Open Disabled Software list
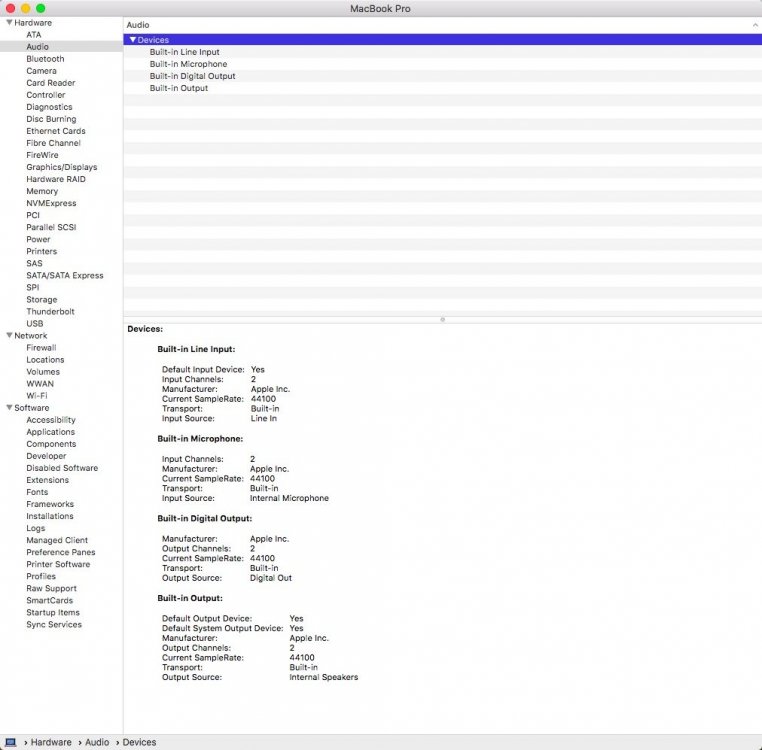The image size is (762, 750). pyautogui.click(x=62, y=468)
